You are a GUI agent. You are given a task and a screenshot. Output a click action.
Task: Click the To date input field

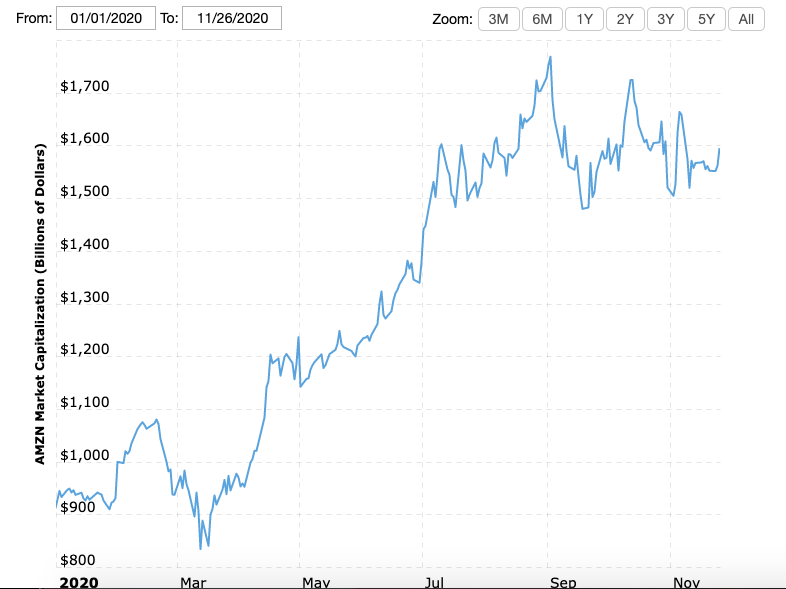[x=232, y=18]
